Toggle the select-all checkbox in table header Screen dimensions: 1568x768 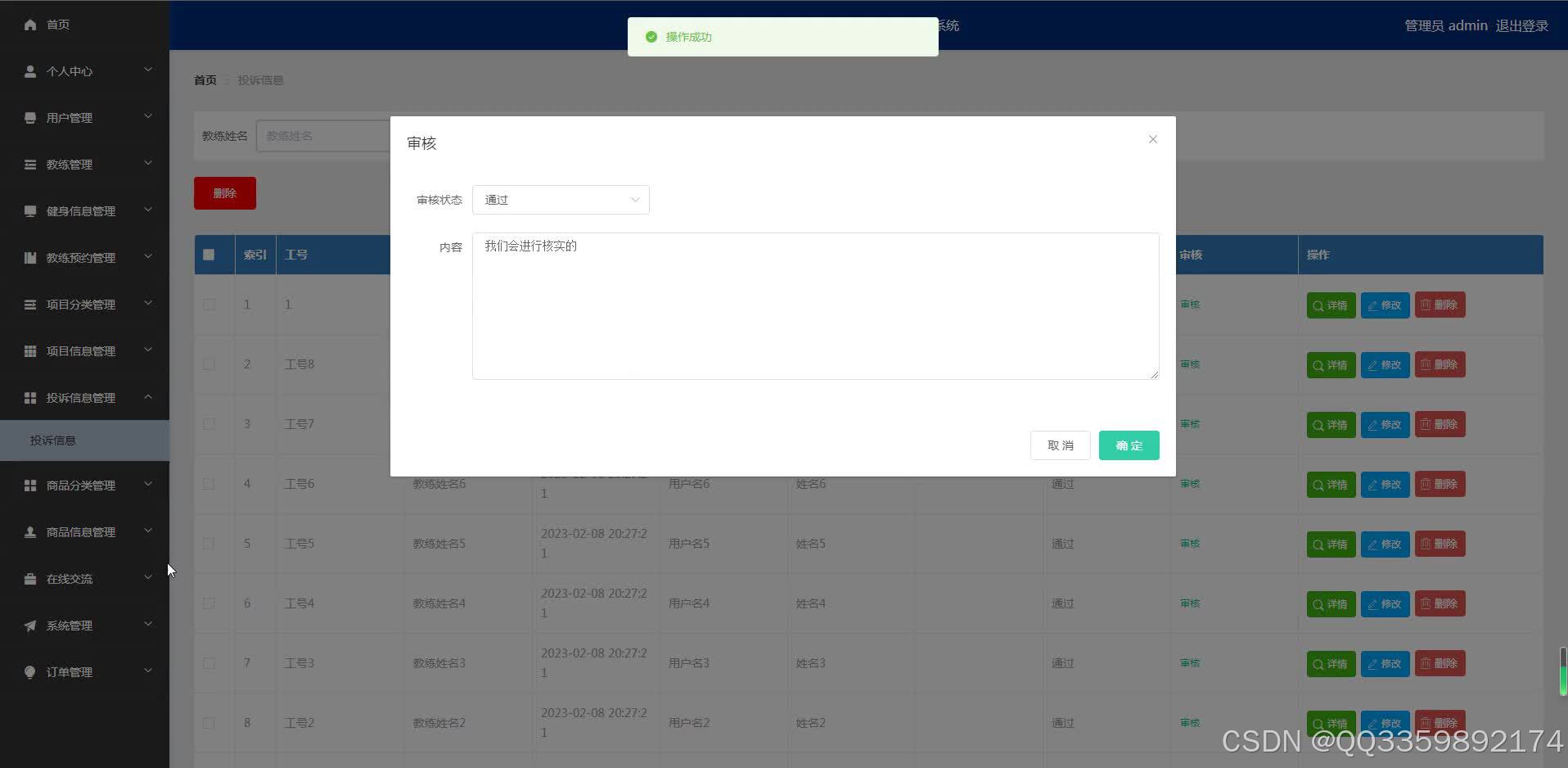pos(209,255)
